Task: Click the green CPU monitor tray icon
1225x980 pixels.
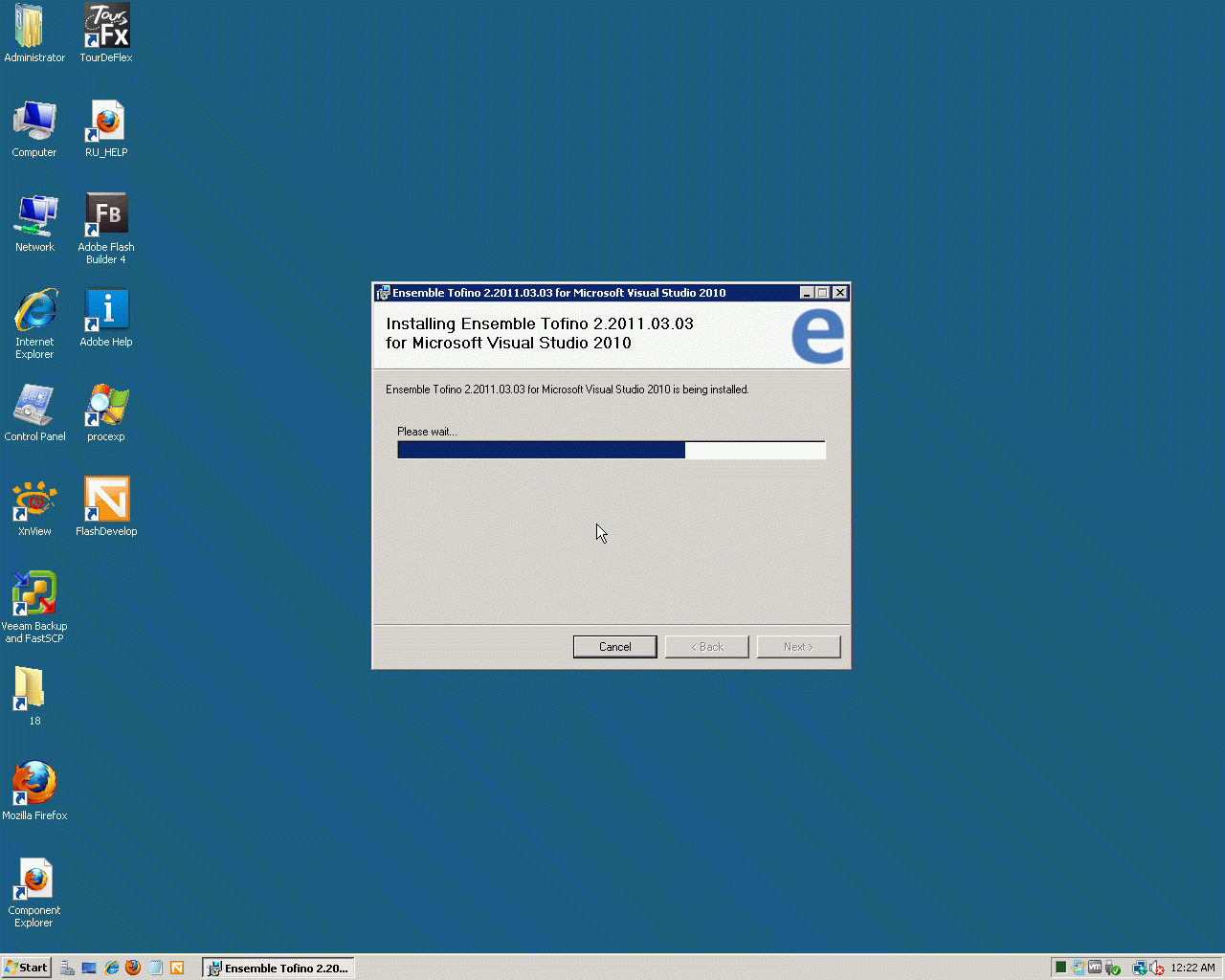Action: click(x=1060, y=968)
